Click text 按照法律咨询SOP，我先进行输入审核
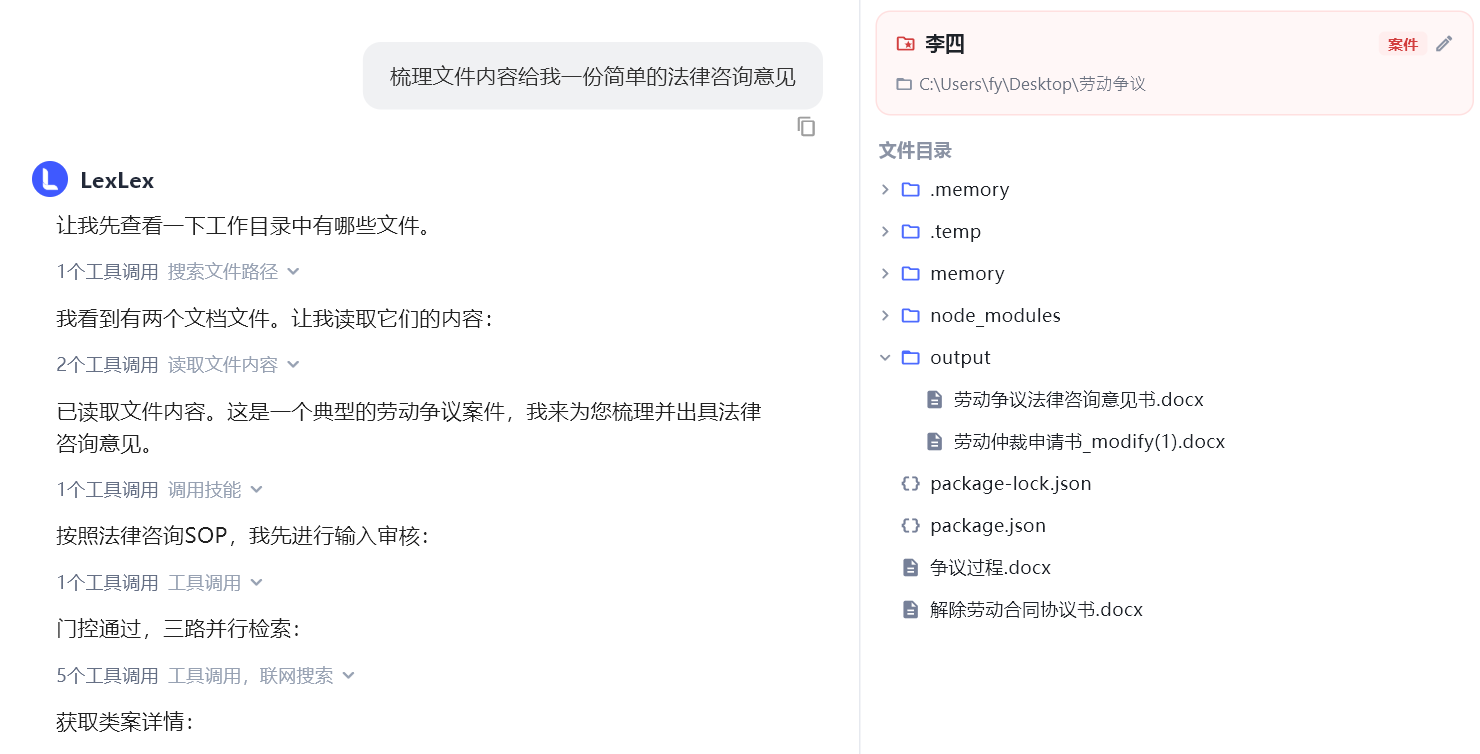The height and width of the screenshot is (754, 1480). coord(242,536)
